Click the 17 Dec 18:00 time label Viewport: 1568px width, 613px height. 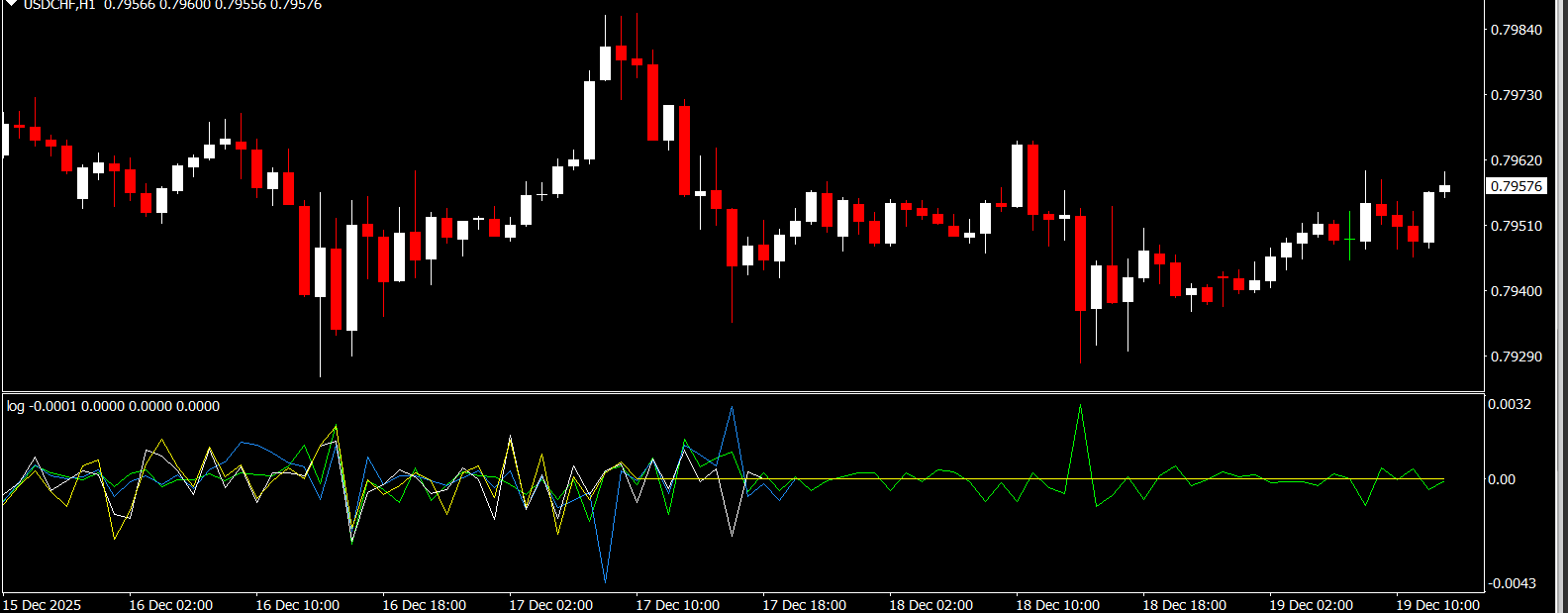(x=804, y=605)
